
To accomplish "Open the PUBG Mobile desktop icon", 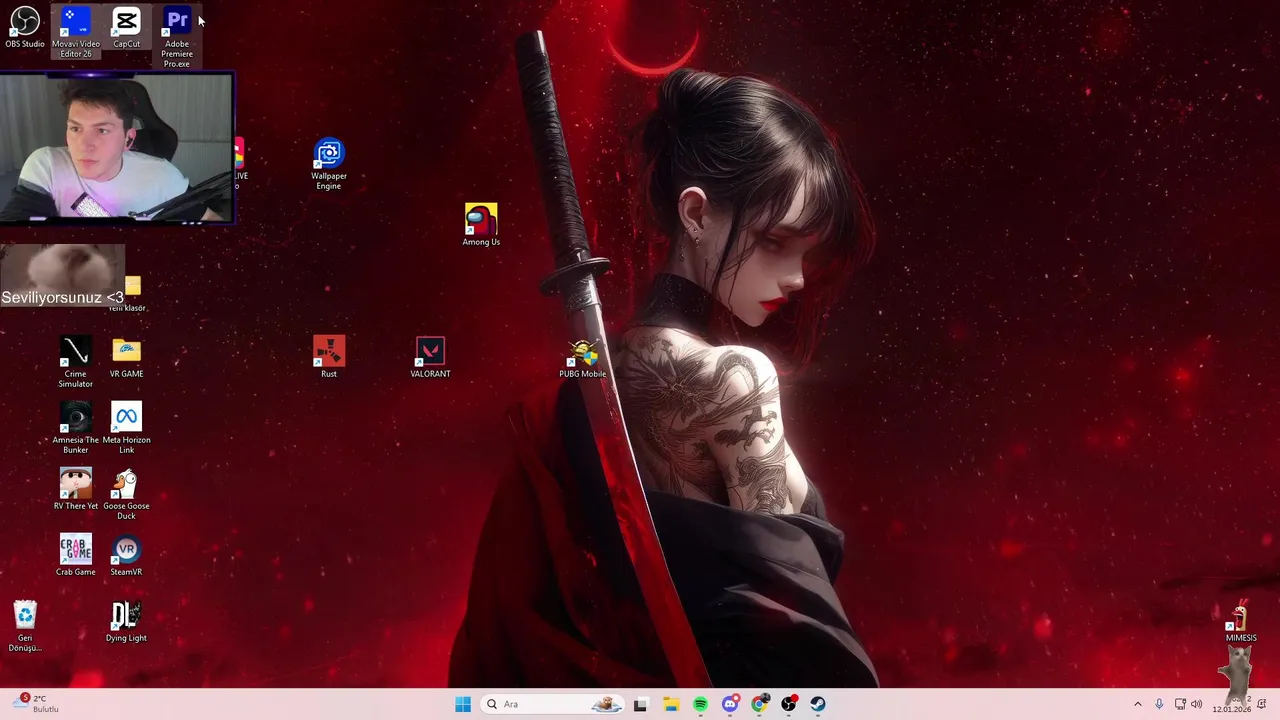I will point(583,357).
